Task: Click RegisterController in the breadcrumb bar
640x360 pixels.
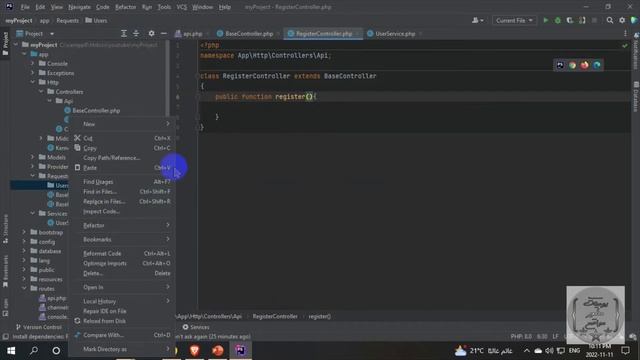Action: [275, 316]
